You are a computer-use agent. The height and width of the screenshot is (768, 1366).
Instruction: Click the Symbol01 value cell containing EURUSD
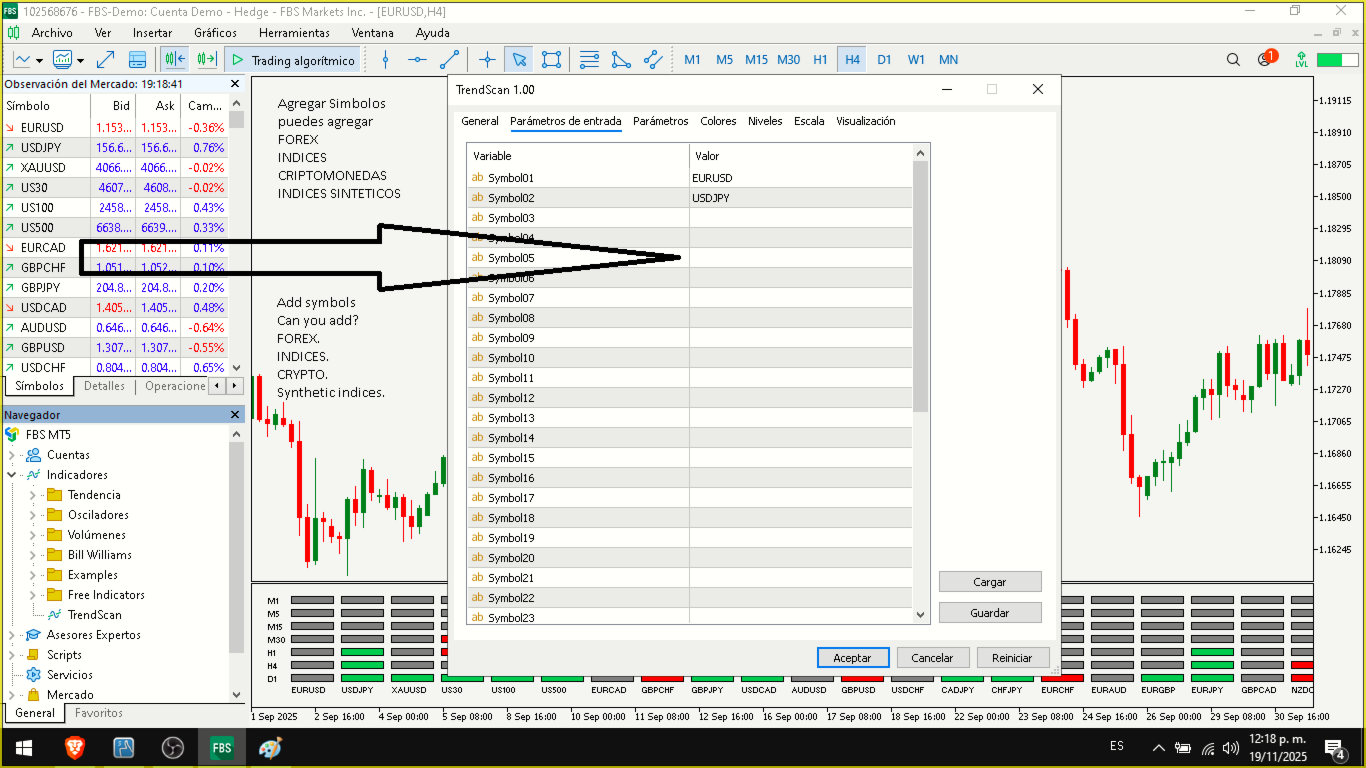[x=801, y=178]
